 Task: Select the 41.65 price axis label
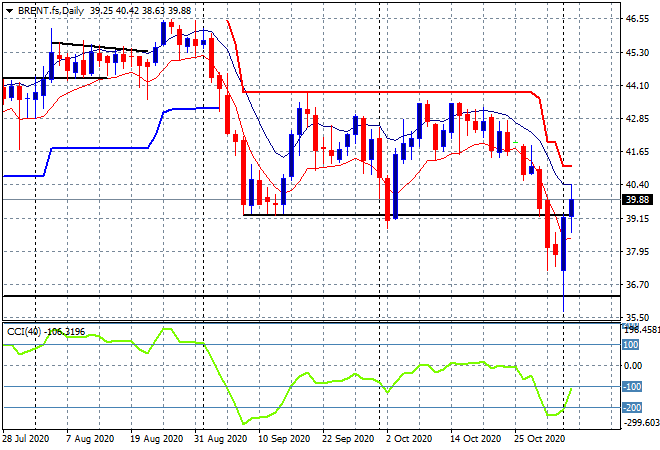[637, 152]
